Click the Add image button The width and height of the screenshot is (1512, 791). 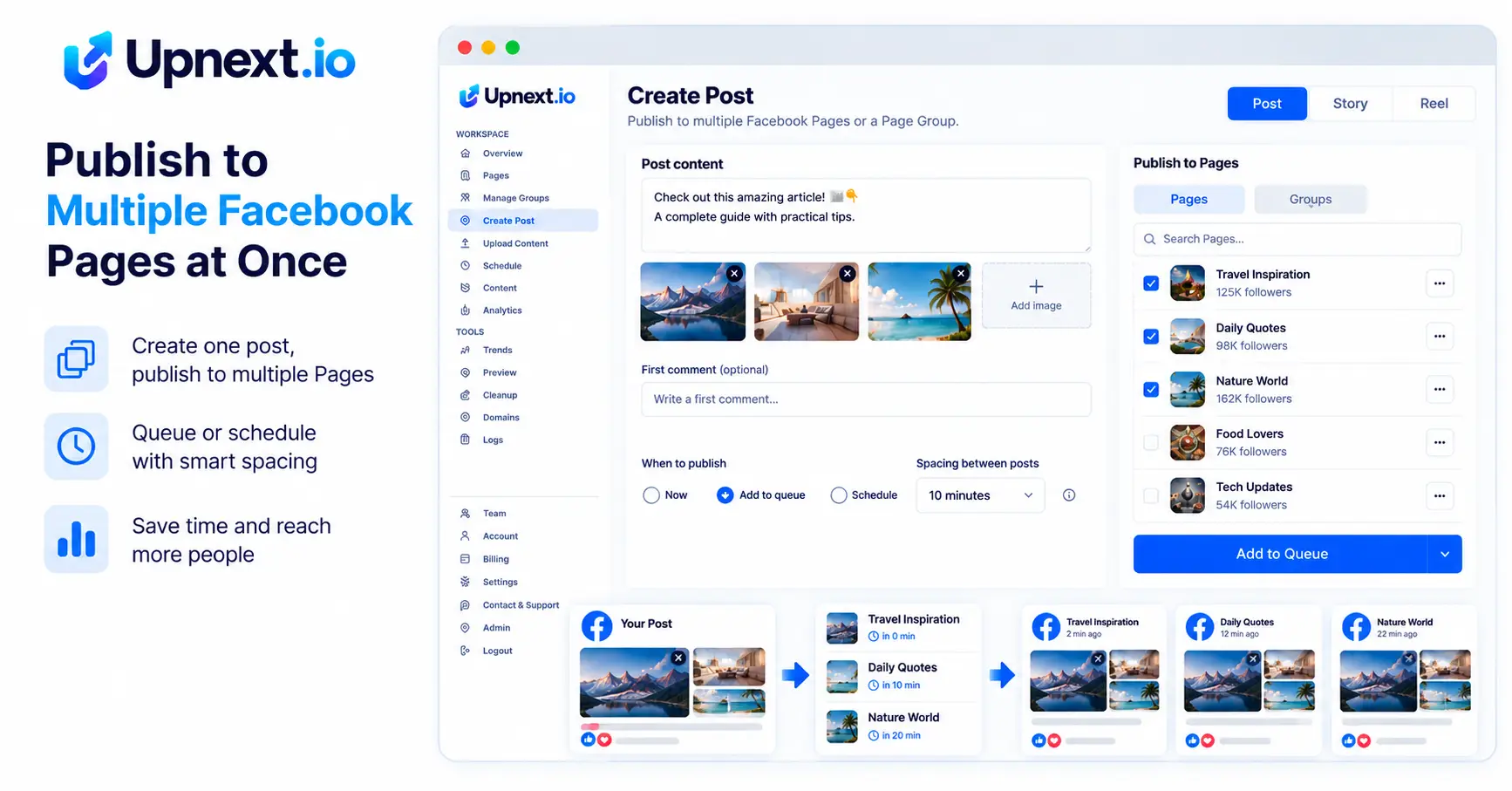click(1036, 296)
